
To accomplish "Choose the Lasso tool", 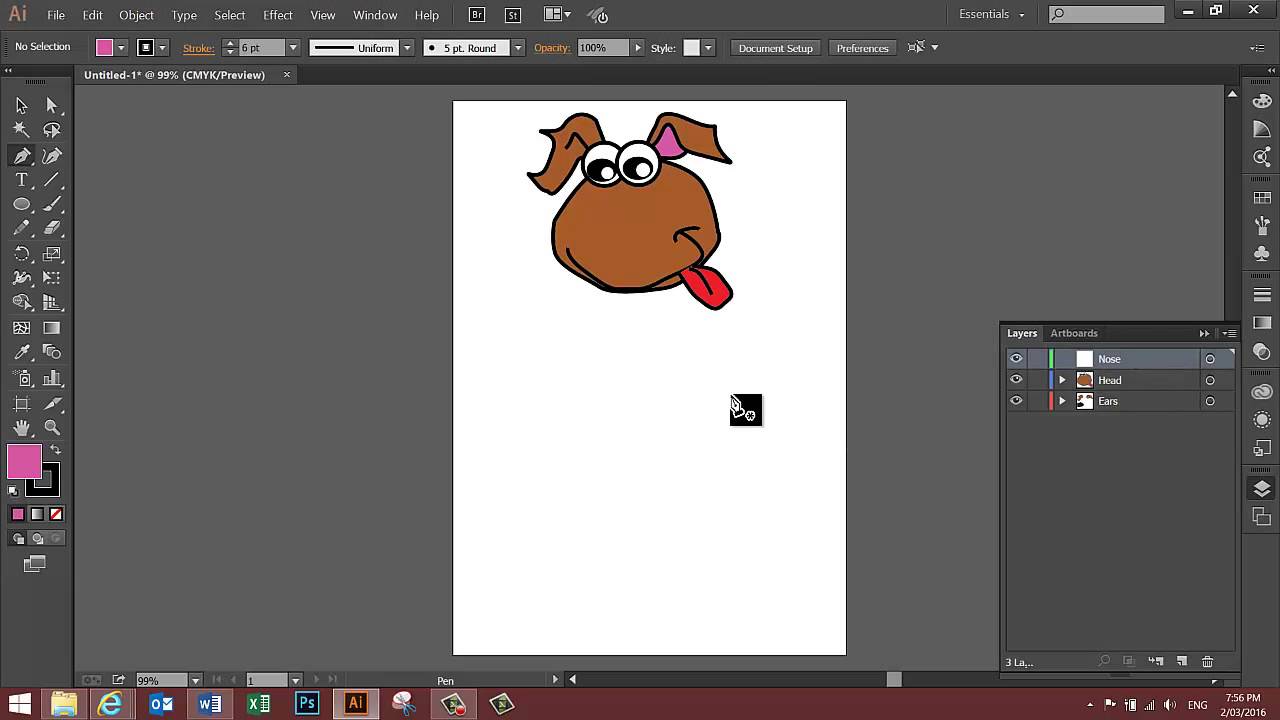I will click(x=52, y=130).
